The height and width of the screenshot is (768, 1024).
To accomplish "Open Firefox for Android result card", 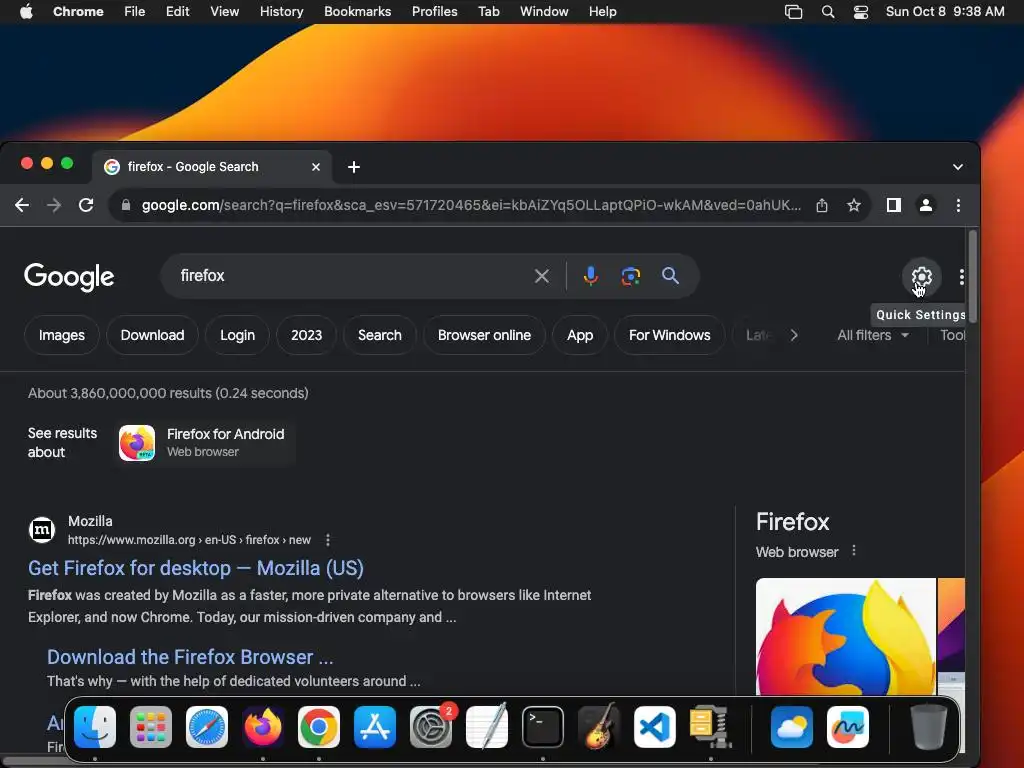I will 206,442.
